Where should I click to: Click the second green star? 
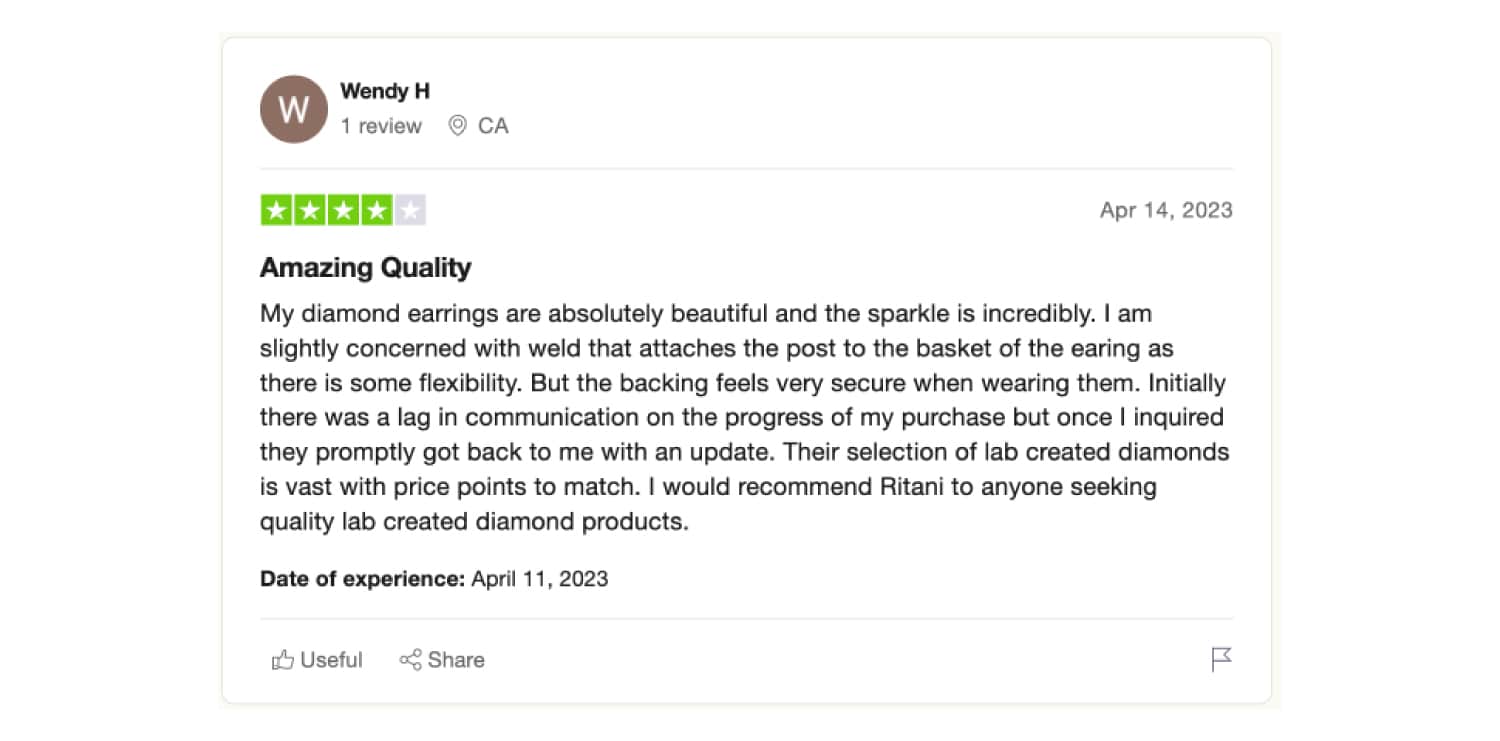(x=308, y=210)
